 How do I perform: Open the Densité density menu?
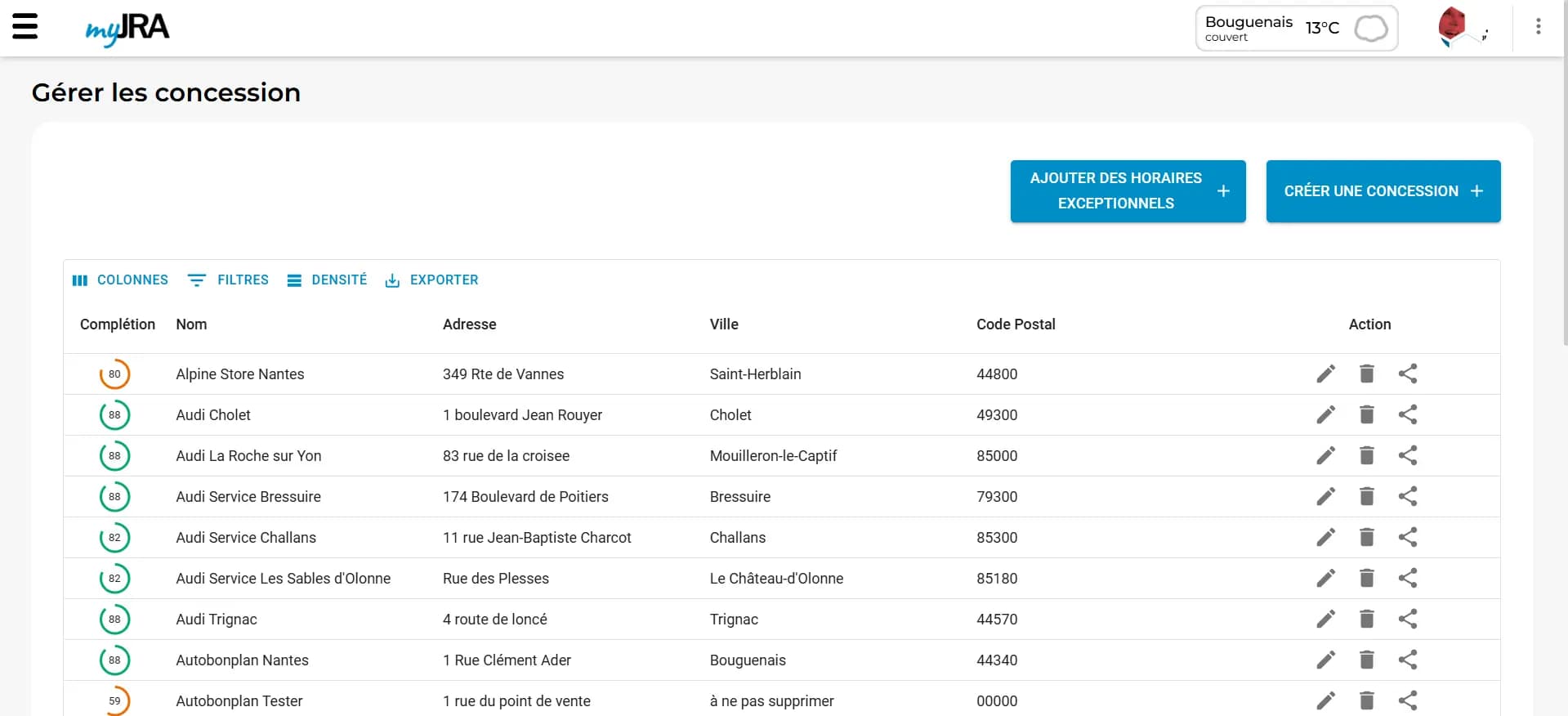(327, 280)
